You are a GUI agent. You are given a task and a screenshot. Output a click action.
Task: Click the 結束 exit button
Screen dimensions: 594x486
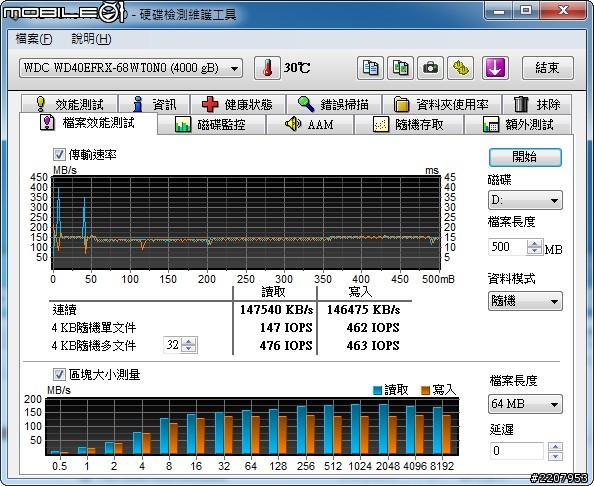[547, 68]
